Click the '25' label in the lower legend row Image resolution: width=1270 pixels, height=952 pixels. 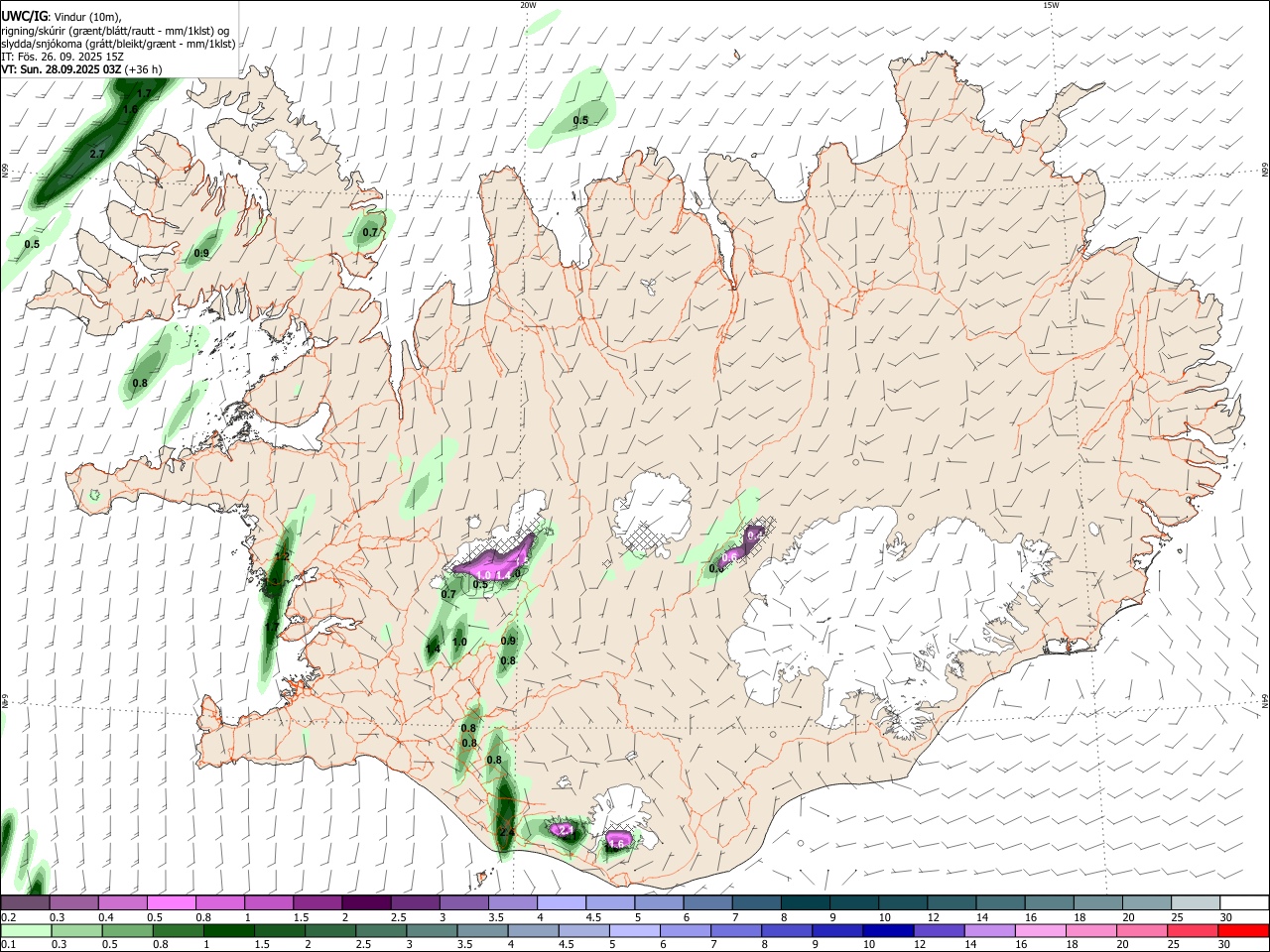point(1174,945)
